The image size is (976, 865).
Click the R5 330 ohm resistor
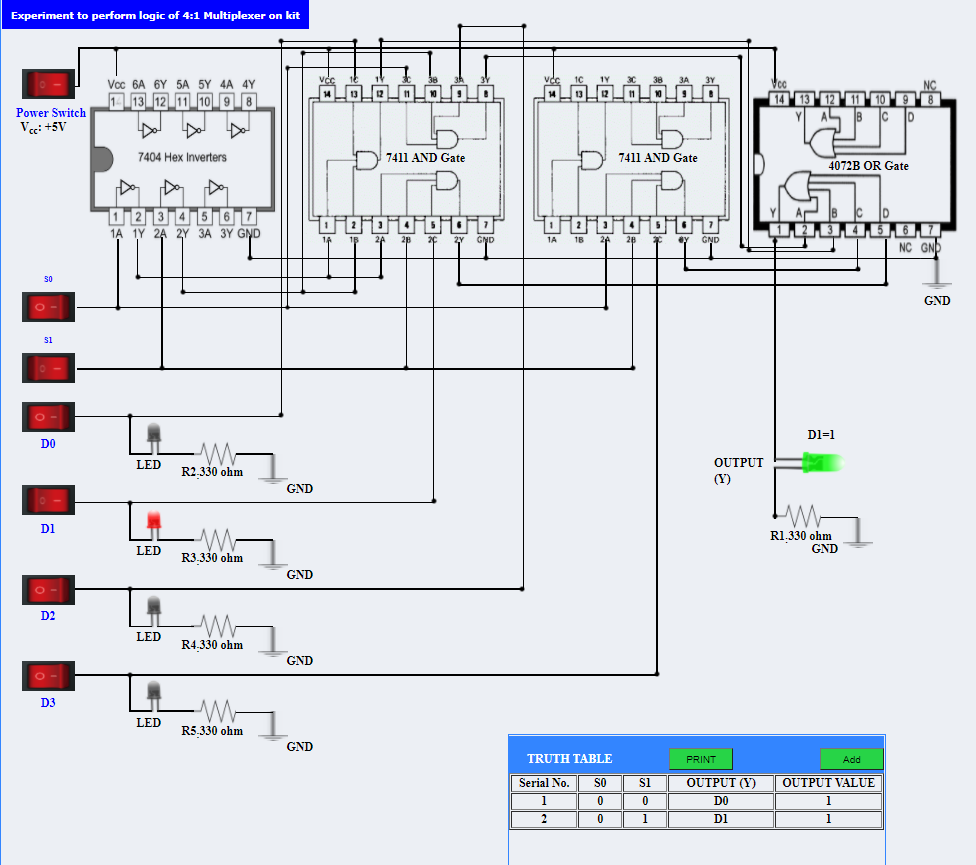tap(218, 711)
